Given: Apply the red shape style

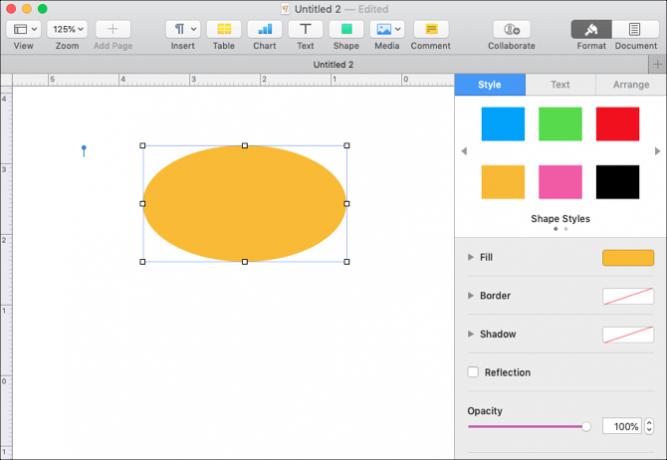Looking at the screenshot, I should [618, 124].
